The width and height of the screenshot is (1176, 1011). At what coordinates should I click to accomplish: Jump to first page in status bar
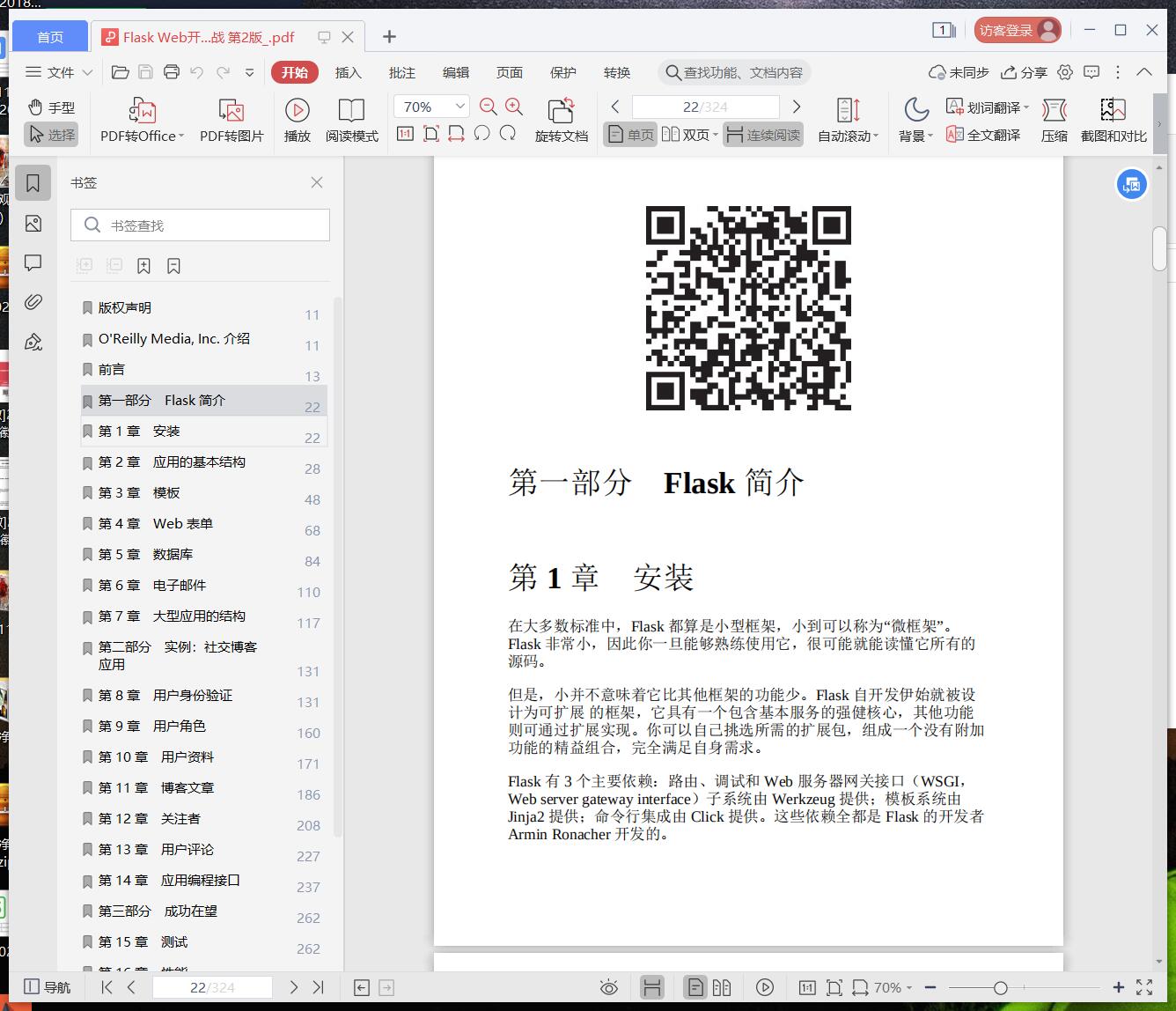107,987
